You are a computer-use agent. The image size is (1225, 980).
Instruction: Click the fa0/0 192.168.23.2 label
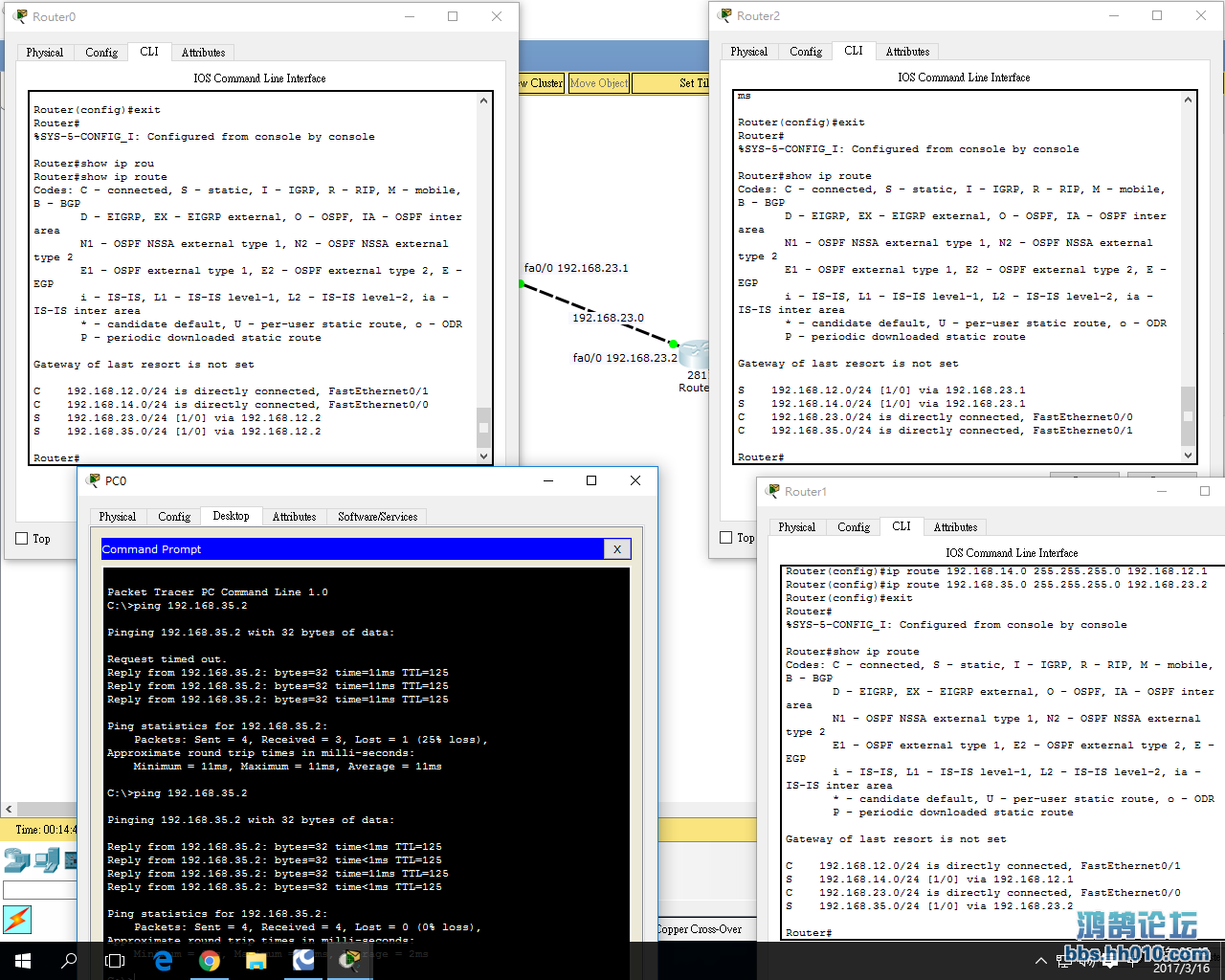point(625,358)
